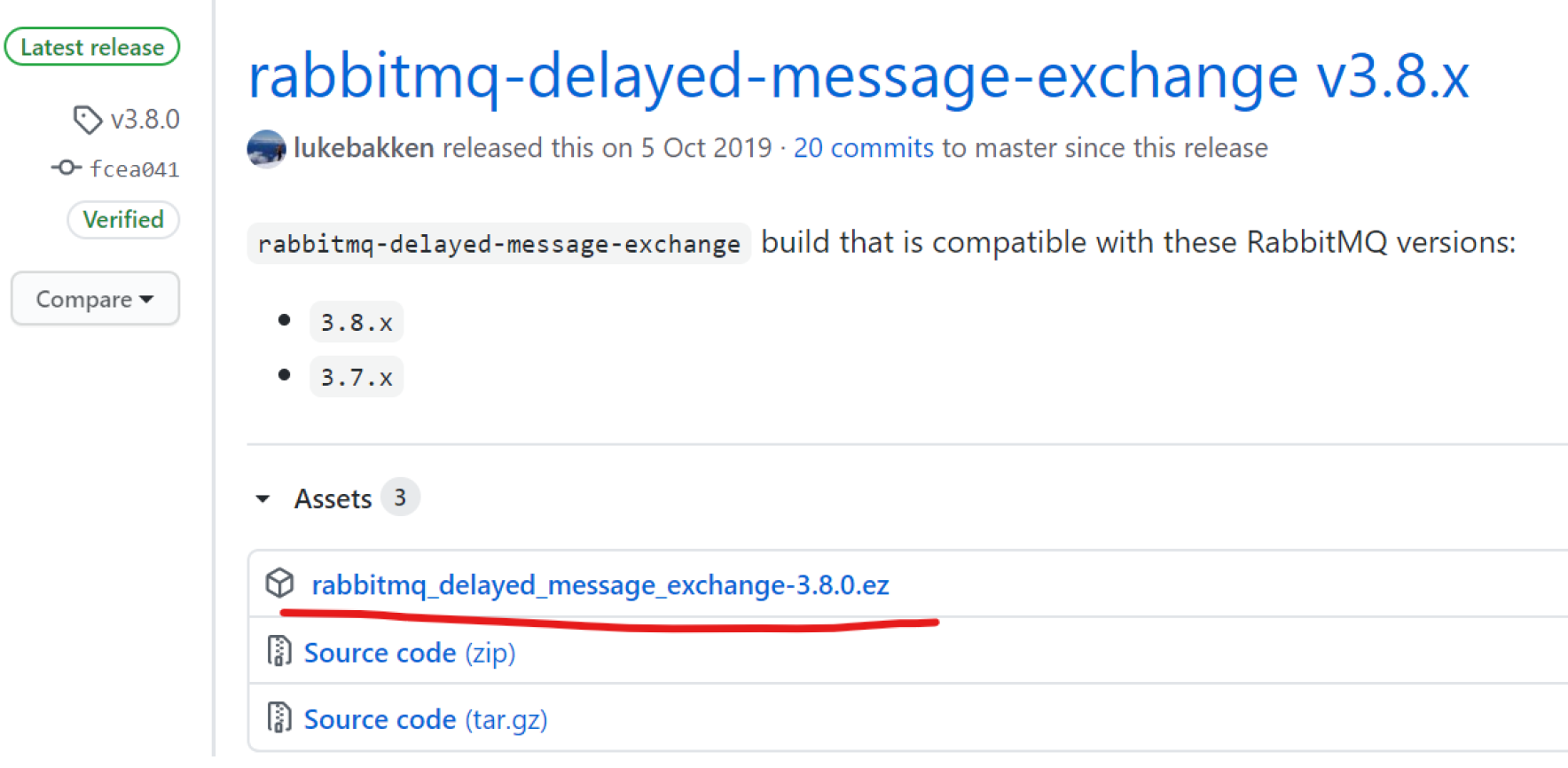Click the package icon for the .ez asset

tap(280, 584)
